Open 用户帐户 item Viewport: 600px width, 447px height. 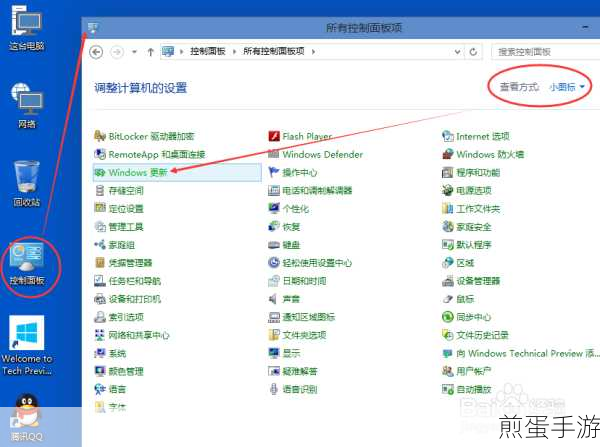tap(467, 371)
